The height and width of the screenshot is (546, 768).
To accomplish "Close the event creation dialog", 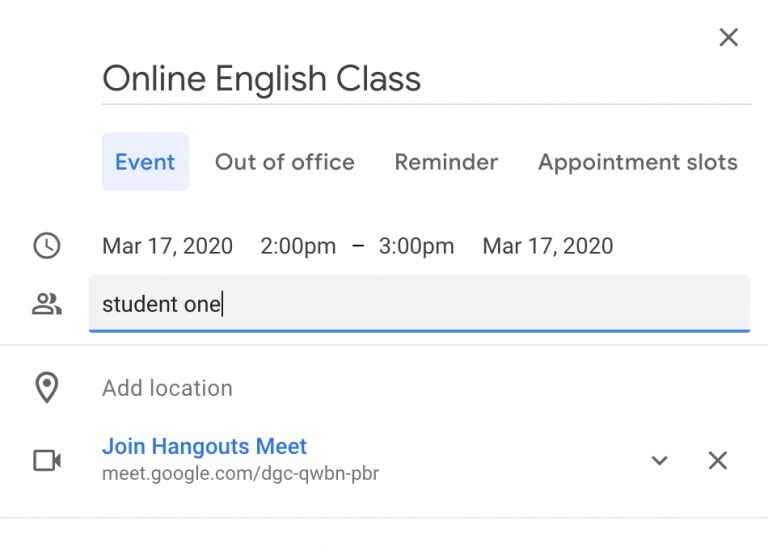I will [x=729, y=38].
